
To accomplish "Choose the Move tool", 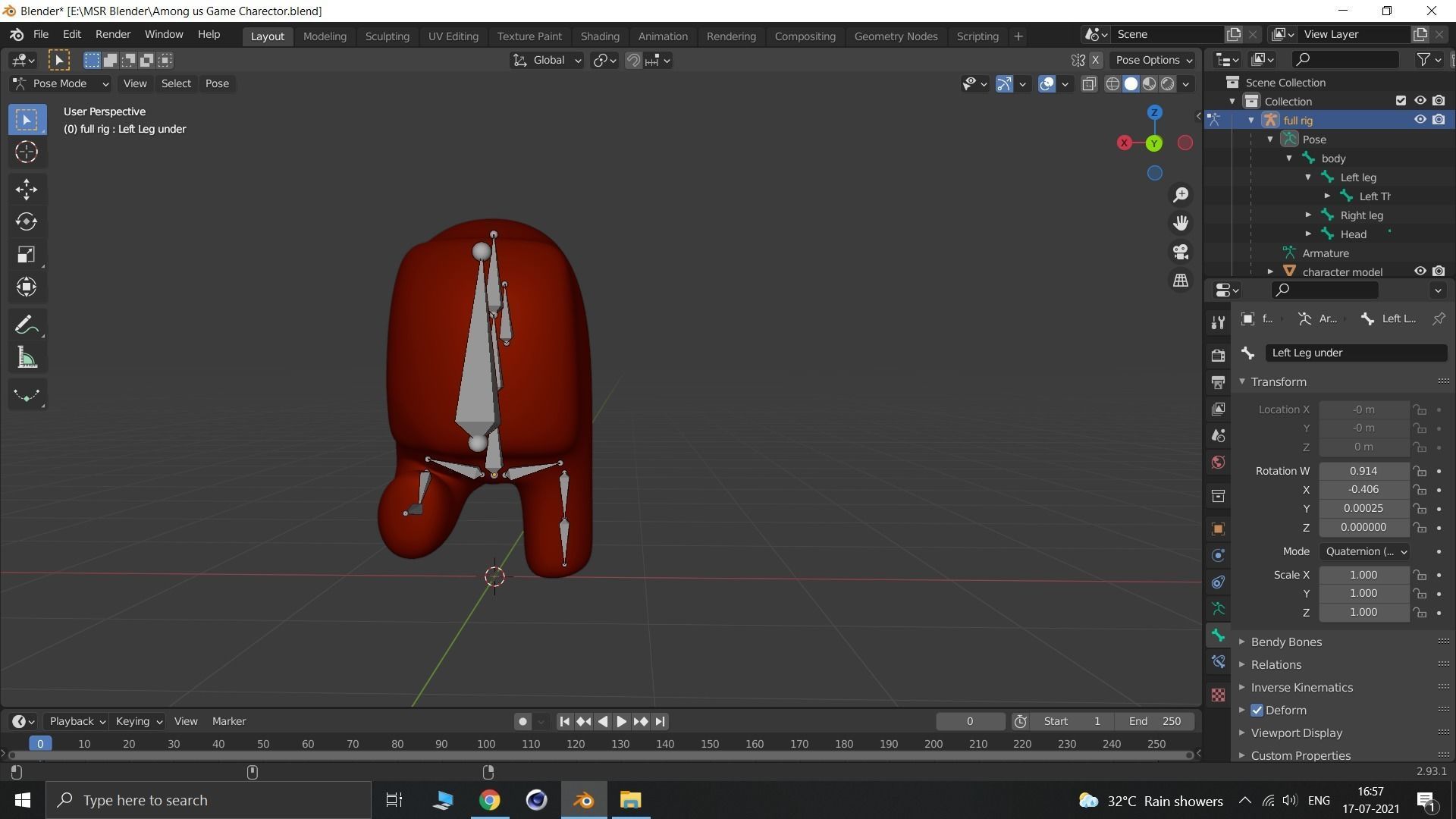I will [x=27, y=189].
